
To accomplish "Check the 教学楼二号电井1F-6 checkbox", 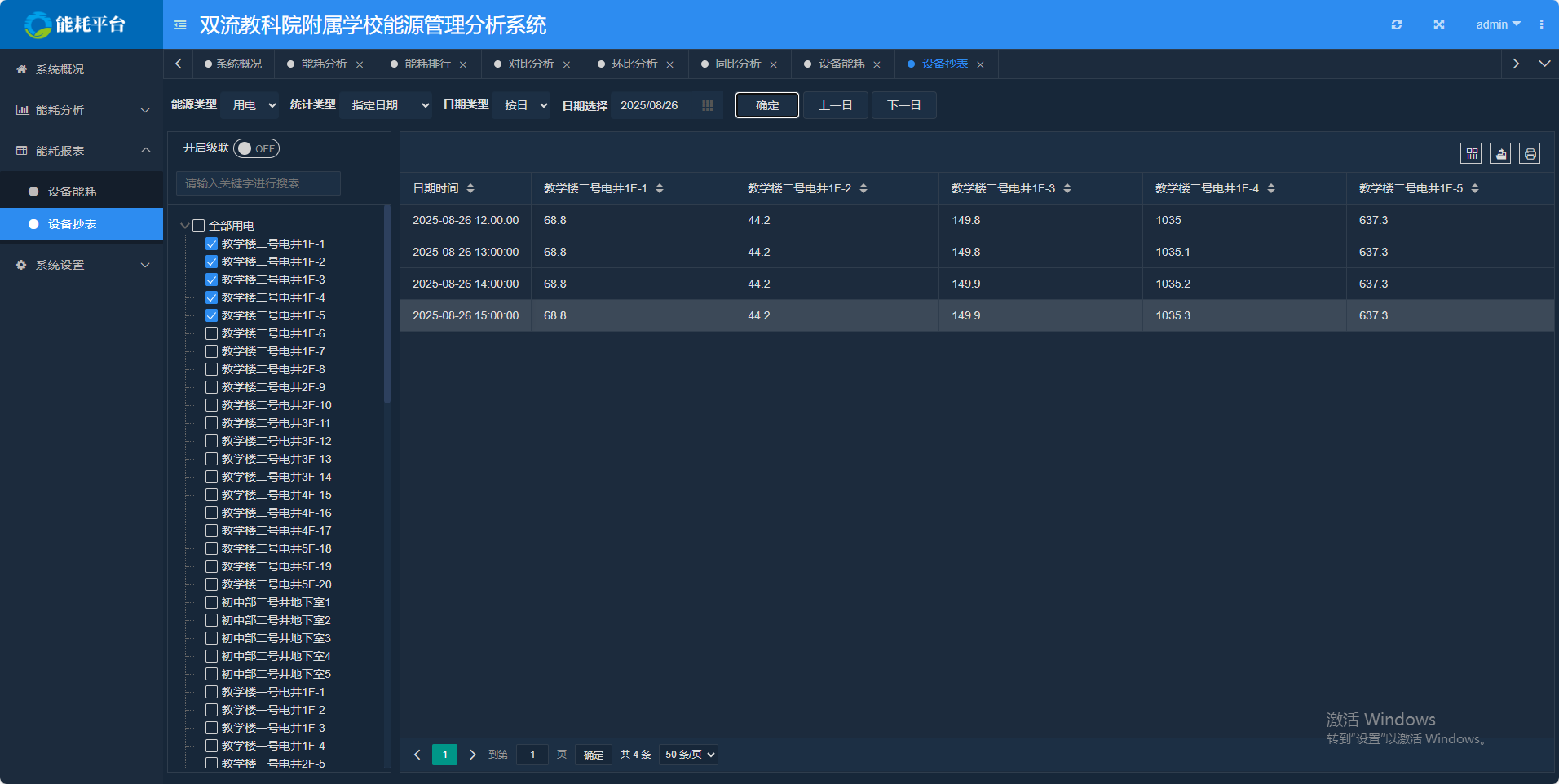I will point(211,333).
